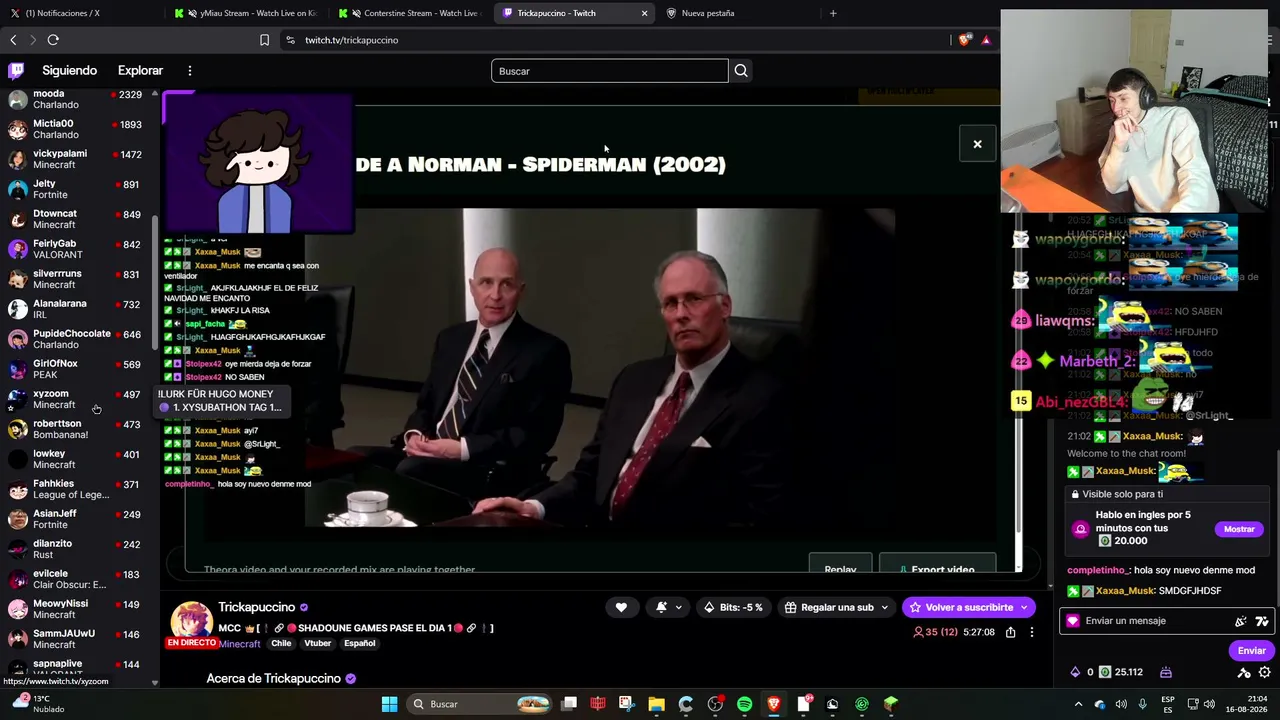Toggle follow with the heart button
Image resolution: width=1280 pixels, height=720 pixels.
[x=621, y=607]
